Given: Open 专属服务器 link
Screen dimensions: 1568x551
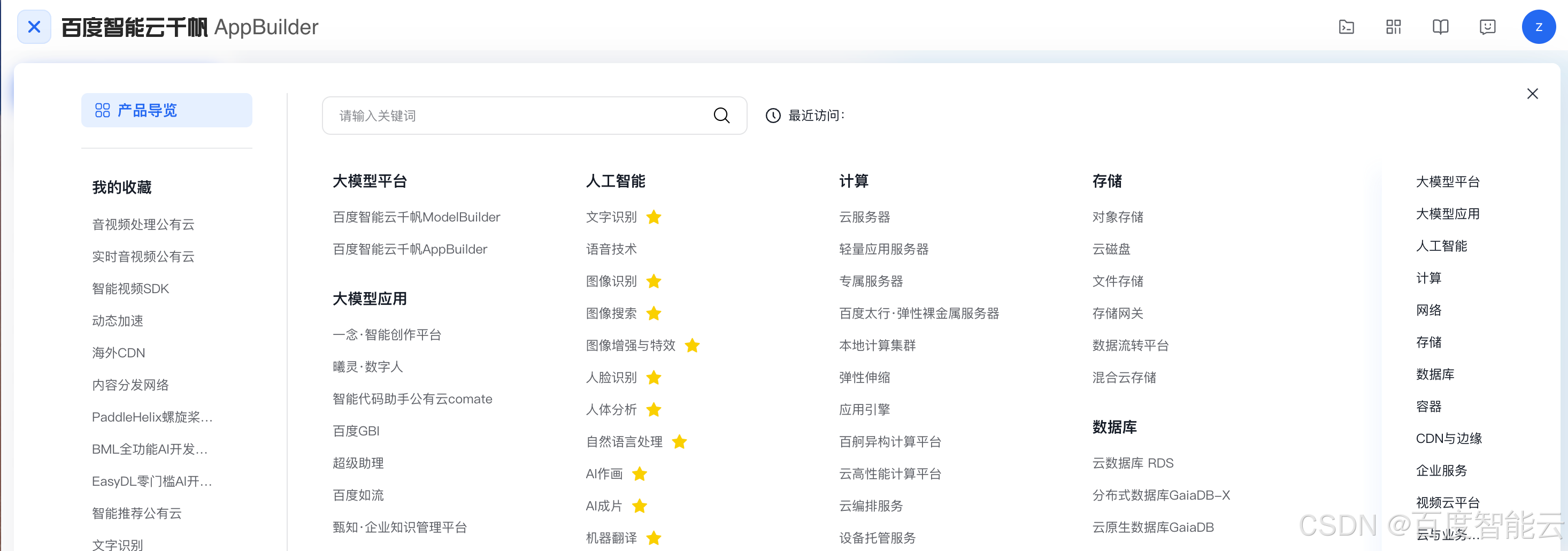Looking at the screenshot, I should 871,281.
